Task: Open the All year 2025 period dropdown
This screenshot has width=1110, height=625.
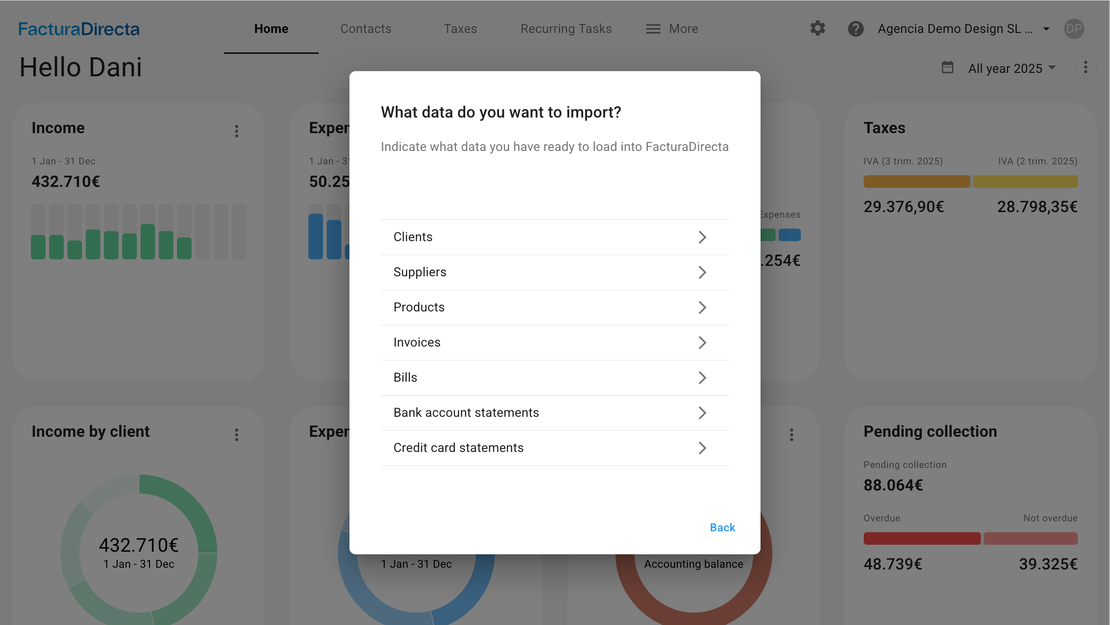Action: click(1011, 69)
